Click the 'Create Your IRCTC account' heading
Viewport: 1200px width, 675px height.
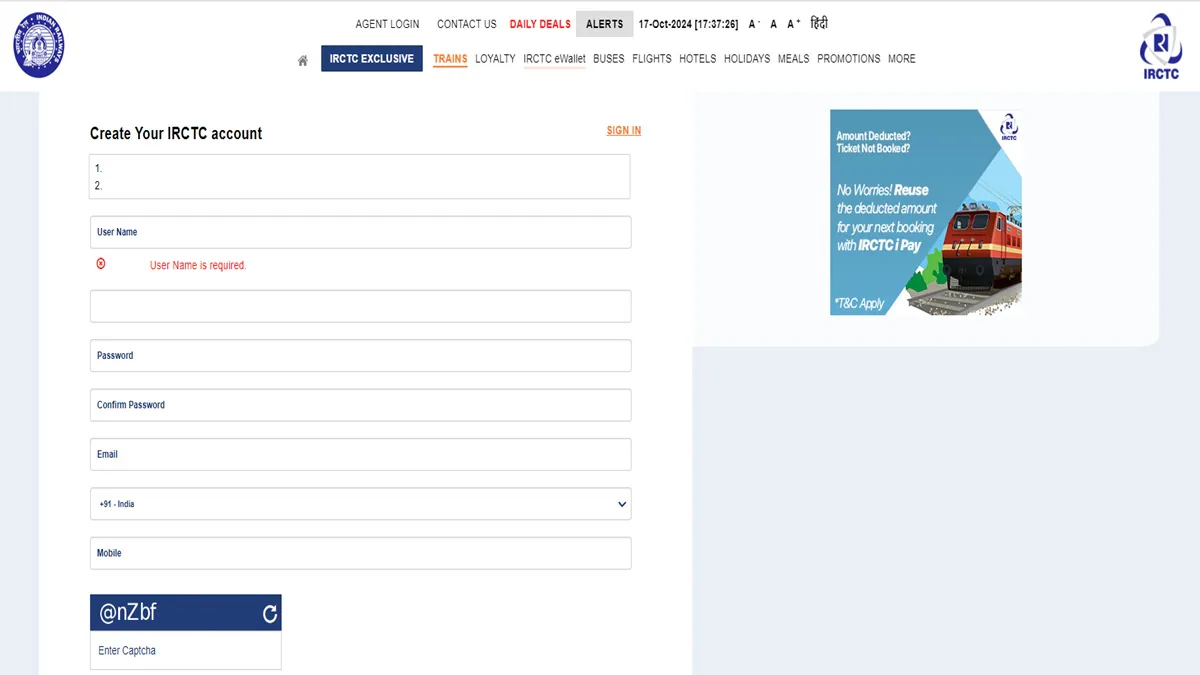coord(176,133)
